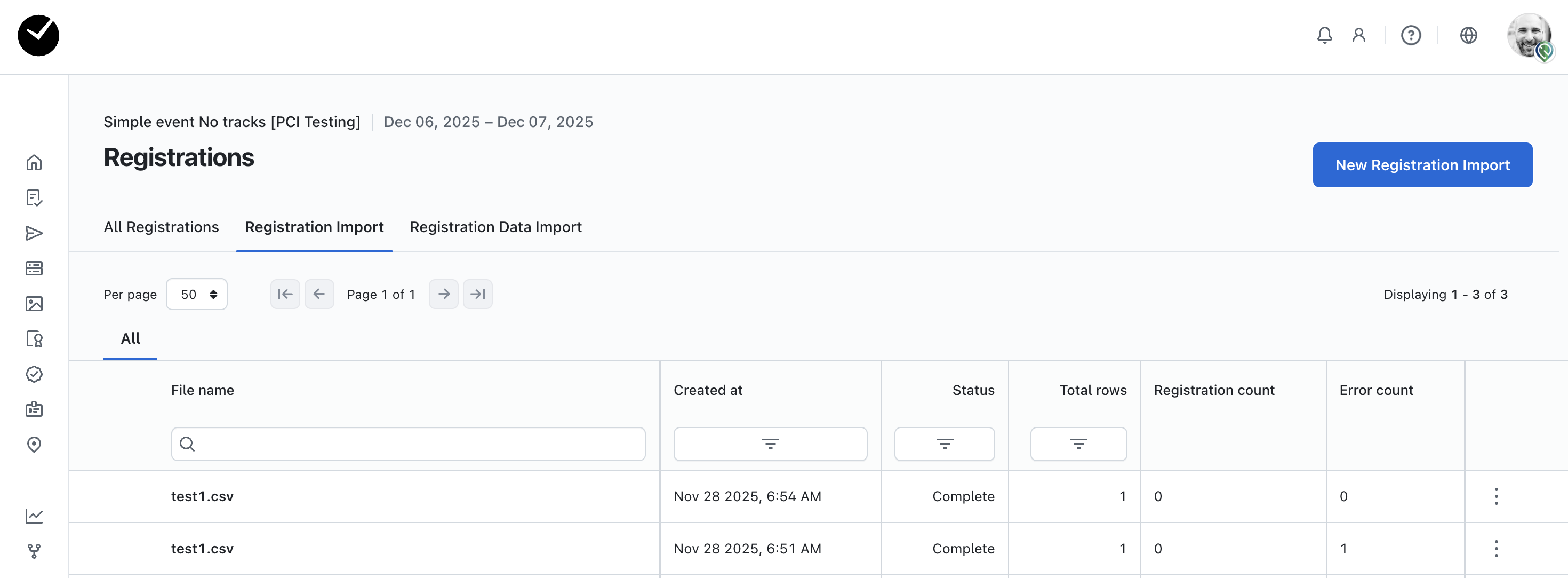Open the image gallery sidebar icon
The width and height of the screenshot is (1568, 578).
coord(34,303)
